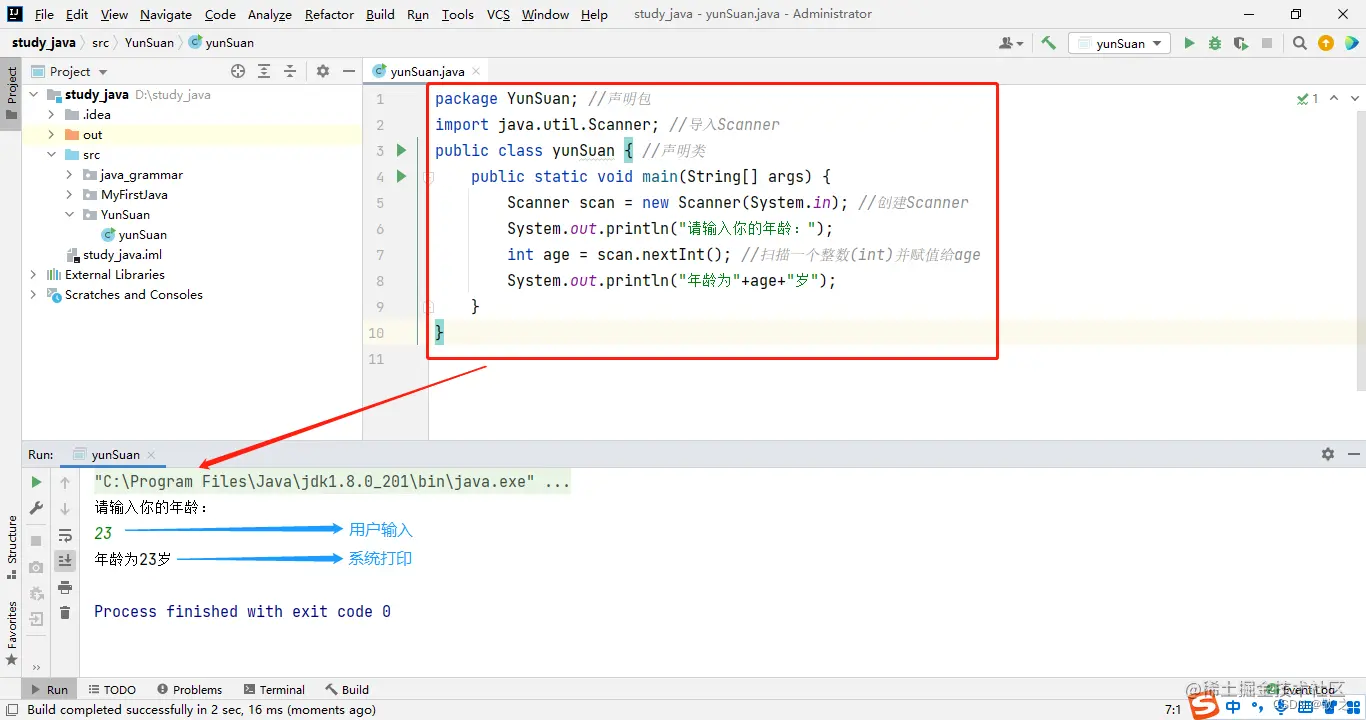Toggle soft-wrap in Run console
The height and width of the screenshot is (720, 1366).
coord(65,535)
